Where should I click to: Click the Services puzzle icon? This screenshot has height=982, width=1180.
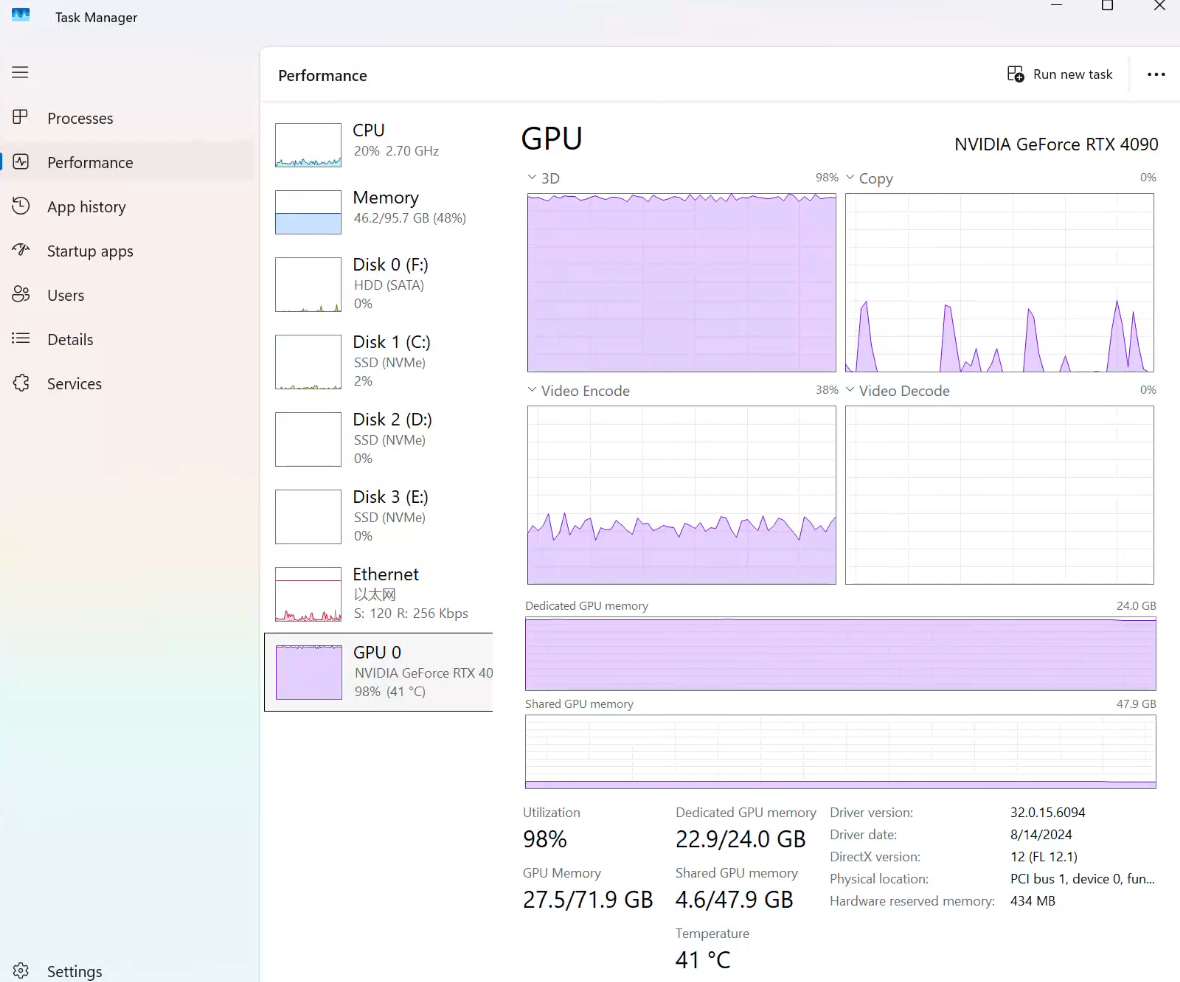(x=20, y=383)
